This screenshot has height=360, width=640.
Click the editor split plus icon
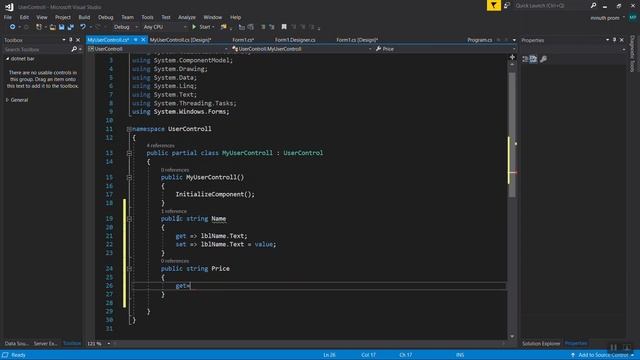512,57
